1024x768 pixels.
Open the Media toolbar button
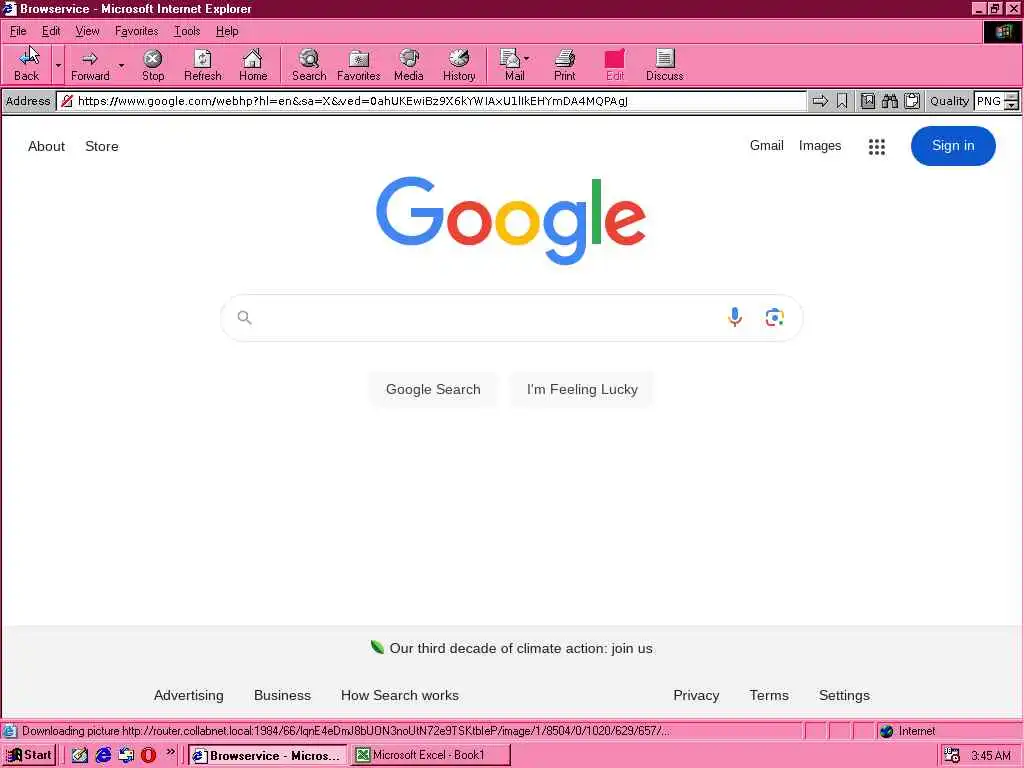[409, 65]
